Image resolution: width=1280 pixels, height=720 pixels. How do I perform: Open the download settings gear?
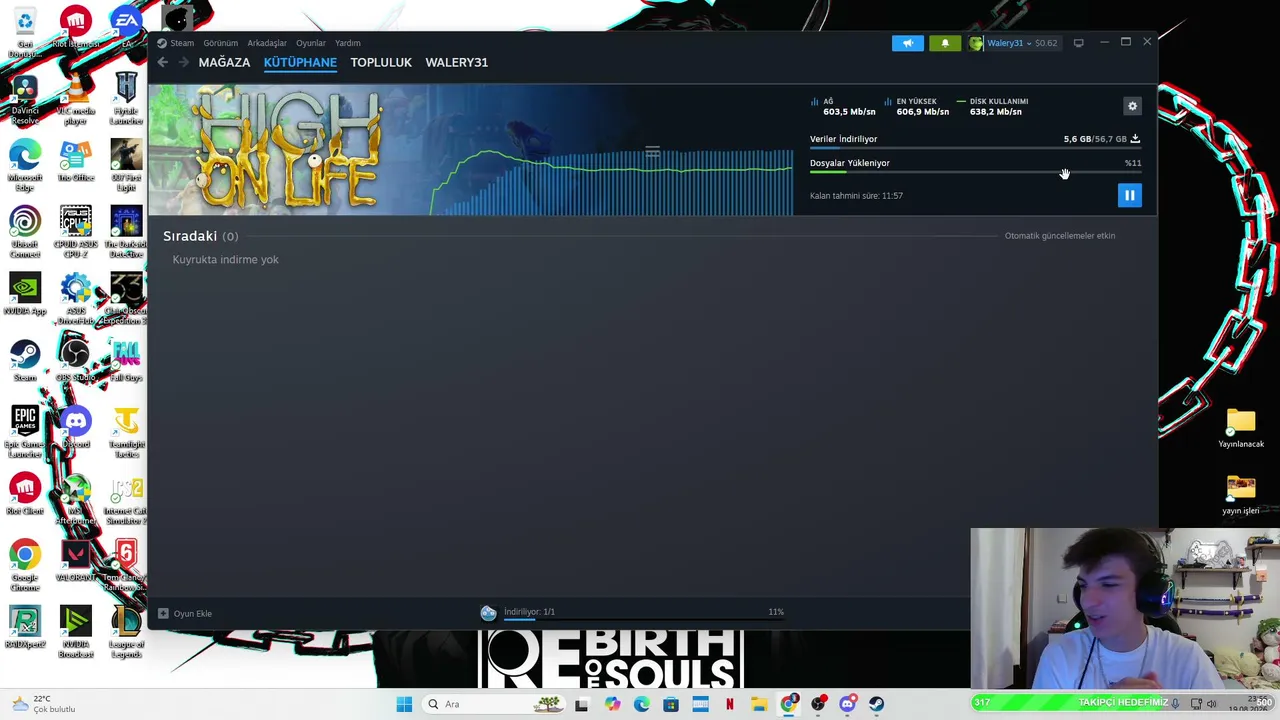click(x=1133, y=106)
